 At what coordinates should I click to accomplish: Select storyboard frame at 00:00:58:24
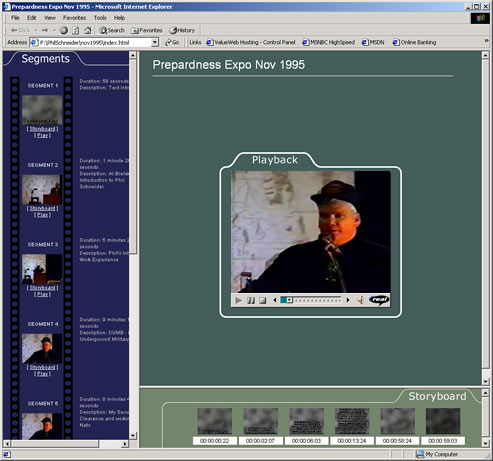click(x=398, y=421)
